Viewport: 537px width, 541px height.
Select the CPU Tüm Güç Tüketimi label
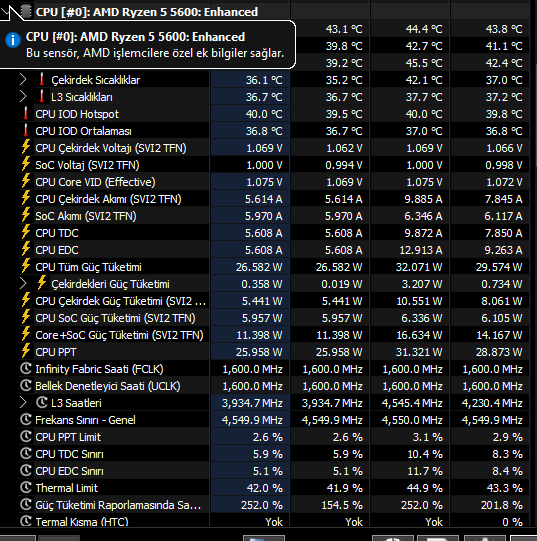[x=88, y=267]
